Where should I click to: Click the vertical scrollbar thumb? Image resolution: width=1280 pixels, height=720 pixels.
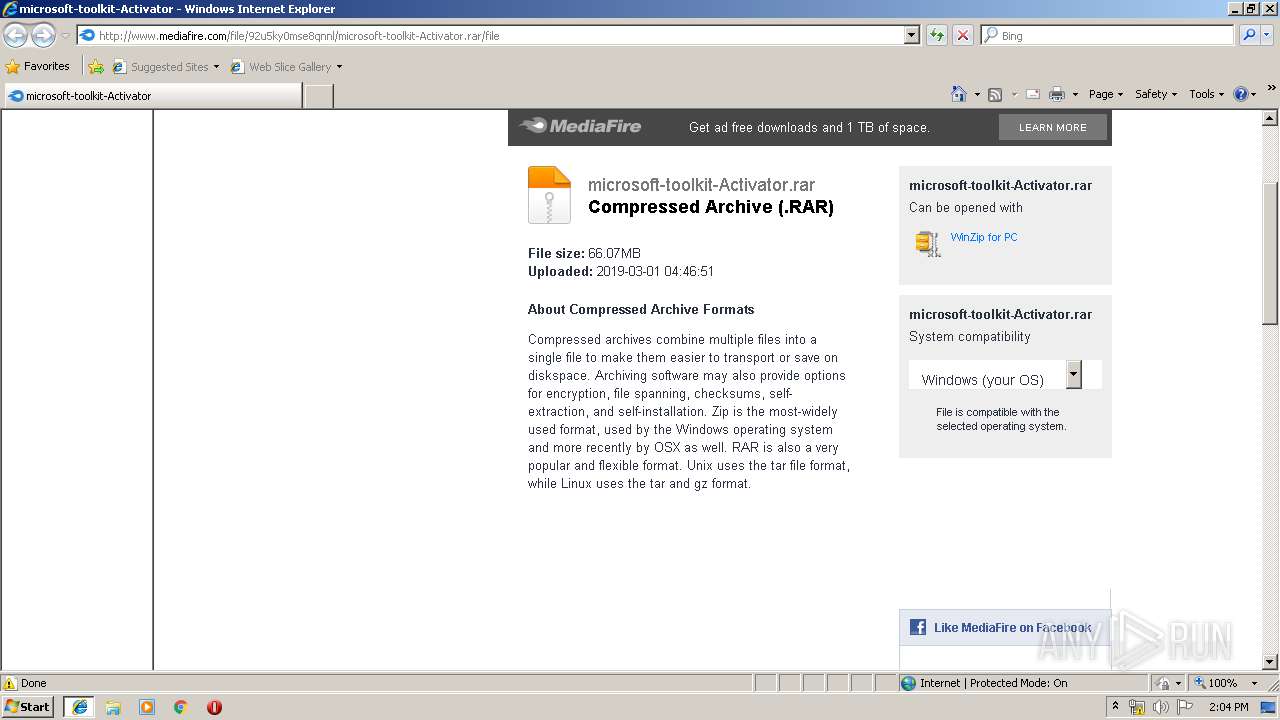coord(1270,253)
